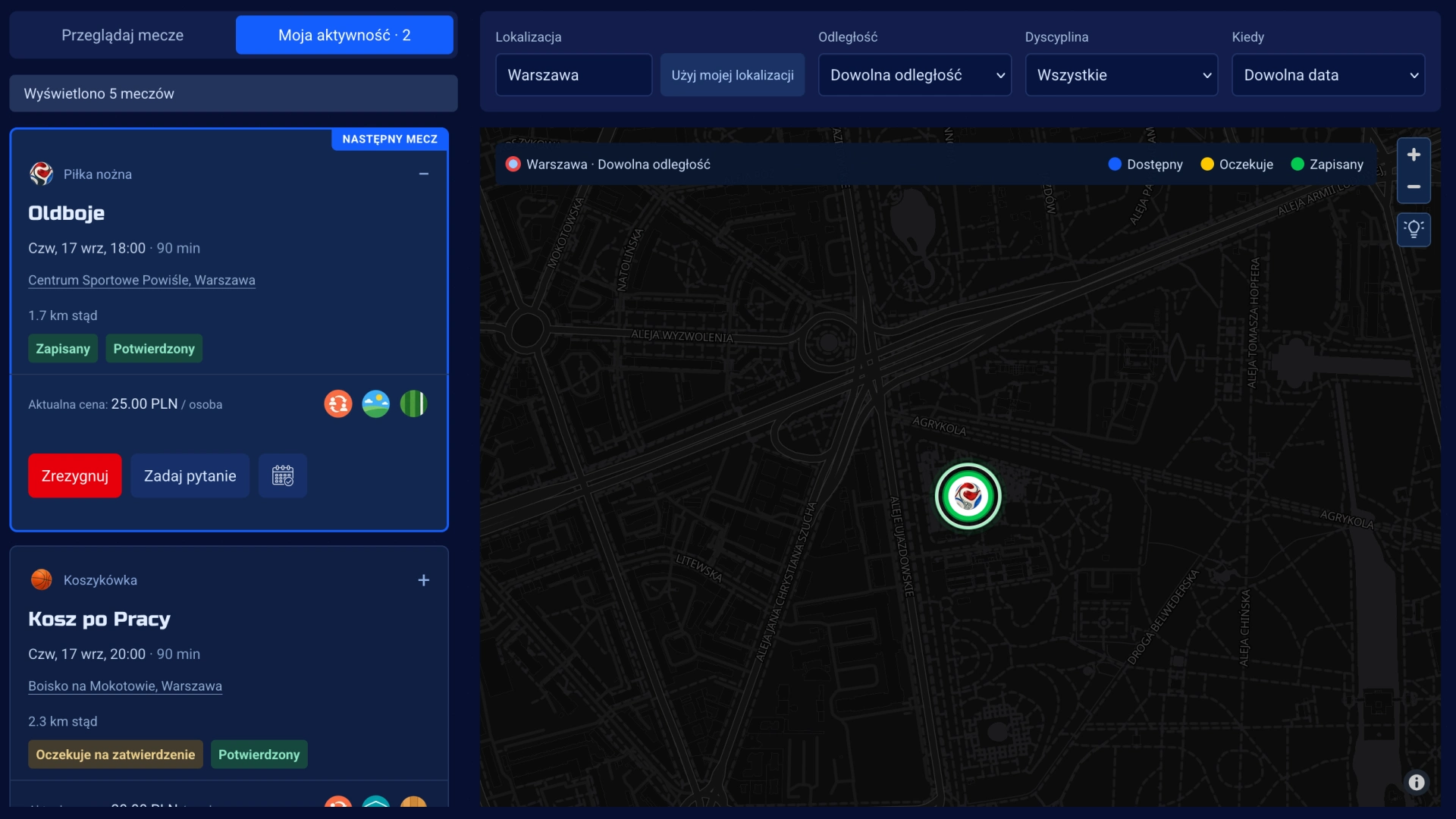Select the football match marker on the map
Viewport: 1456px width, 819px height.
tap(968, 497)
